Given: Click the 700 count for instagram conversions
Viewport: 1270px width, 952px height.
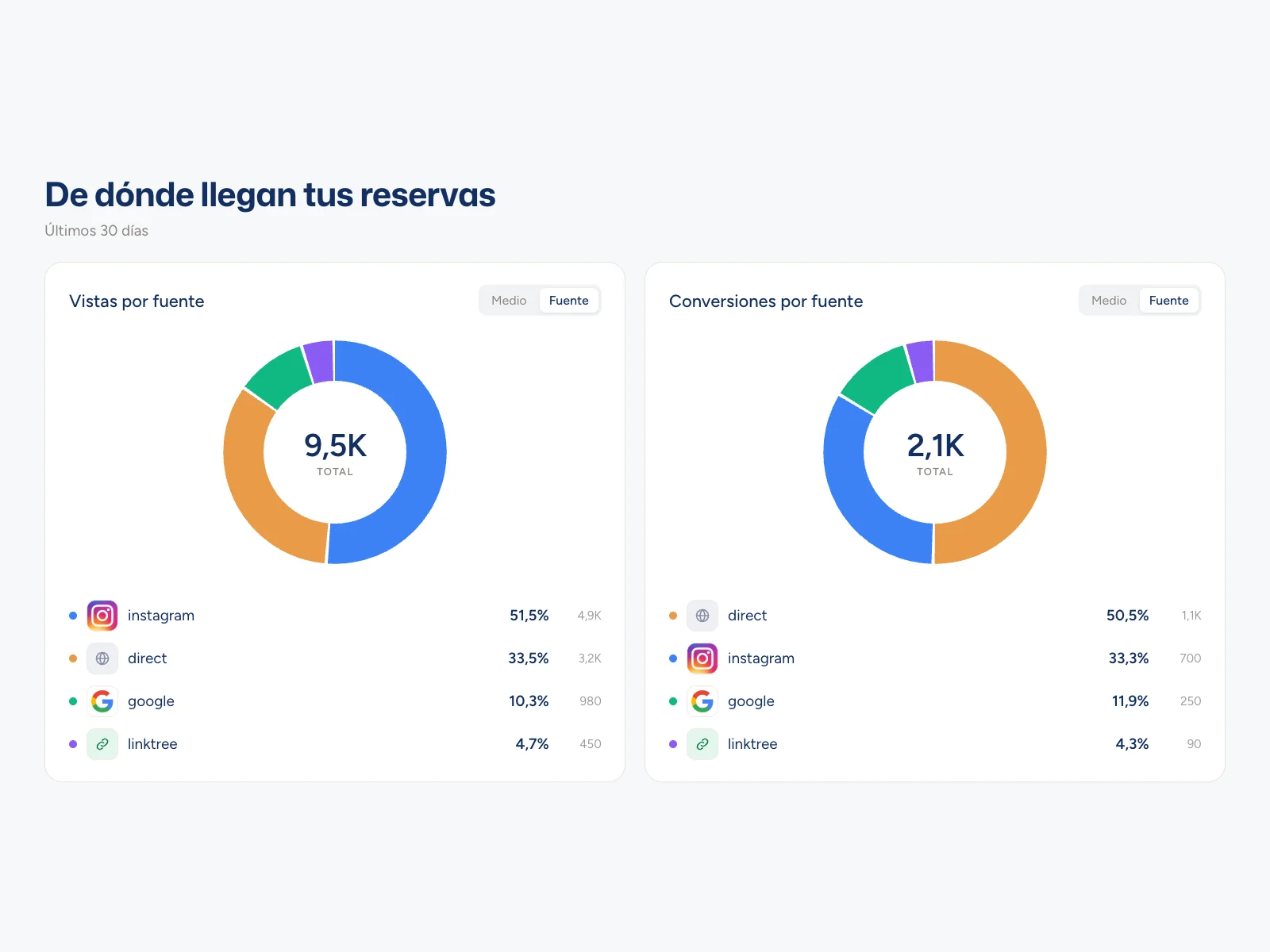Looking at the screenshot, I should [1191, 658].
